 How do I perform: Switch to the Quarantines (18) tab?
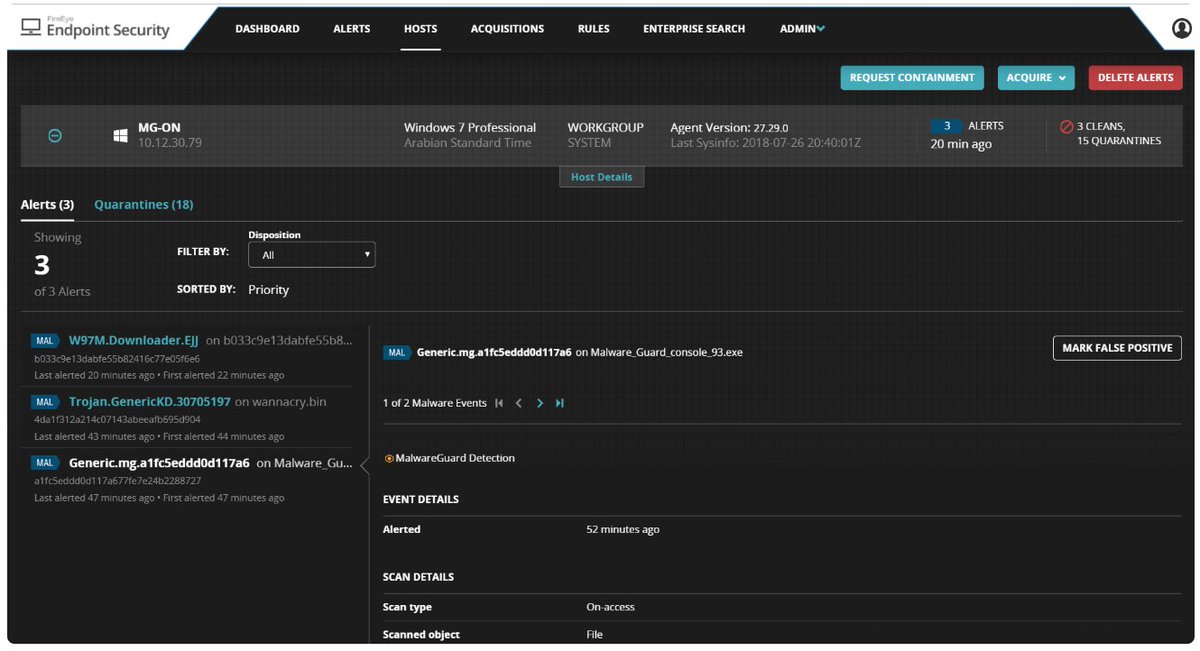144,205
